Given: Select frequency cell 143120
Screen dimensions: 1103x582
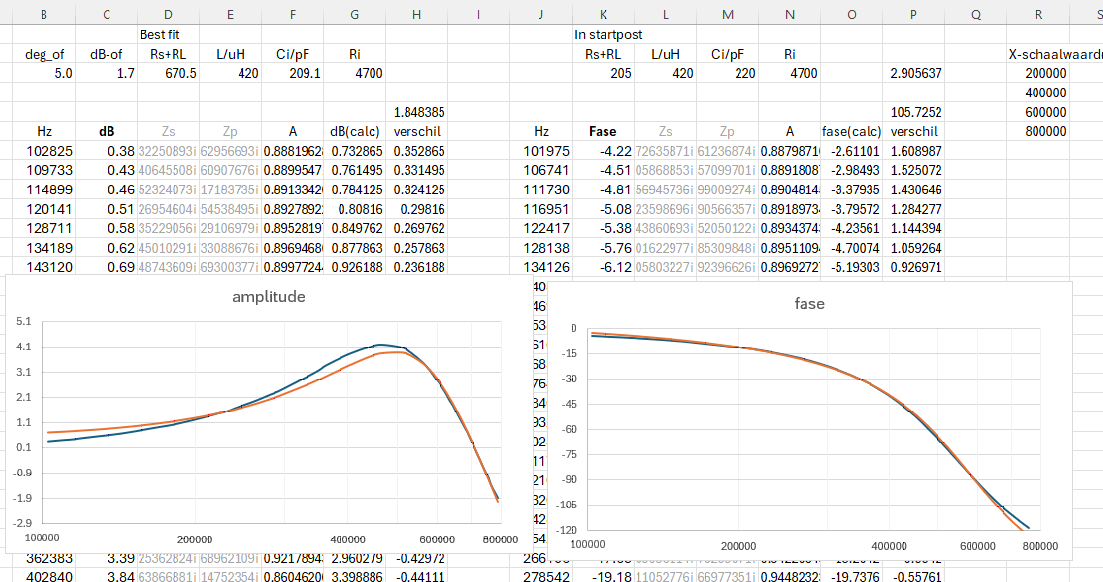Looking at the screenshot, I should coord(44,267).
